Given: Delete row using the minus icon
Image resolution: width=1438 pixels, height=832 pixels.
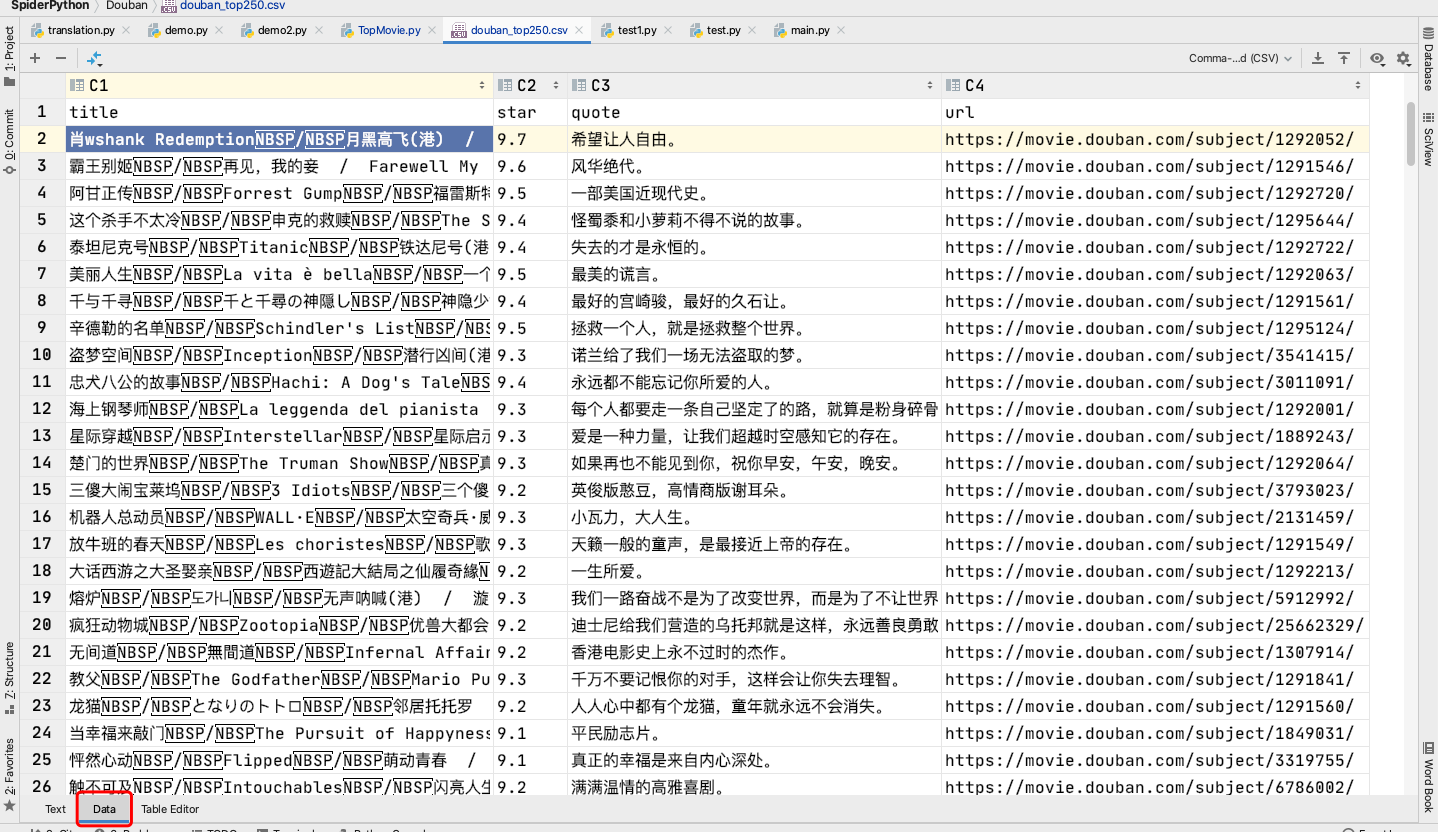Looking at the screenshot, I should click(x=61, y=59).
